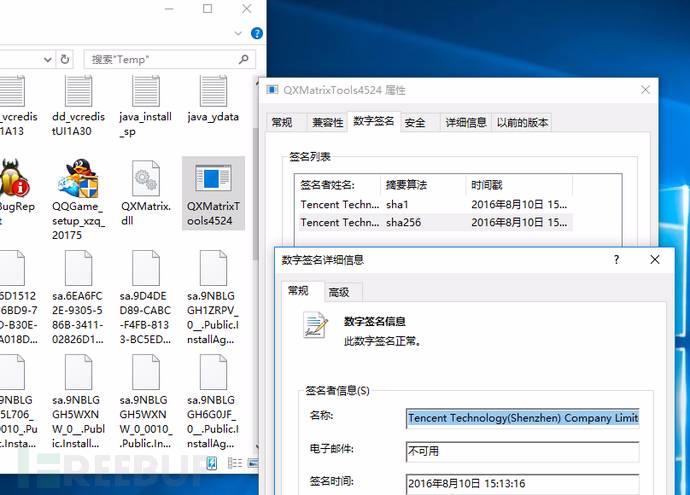
Task: Expand the Explorer ribbon chevron
Action: (238, 33)
